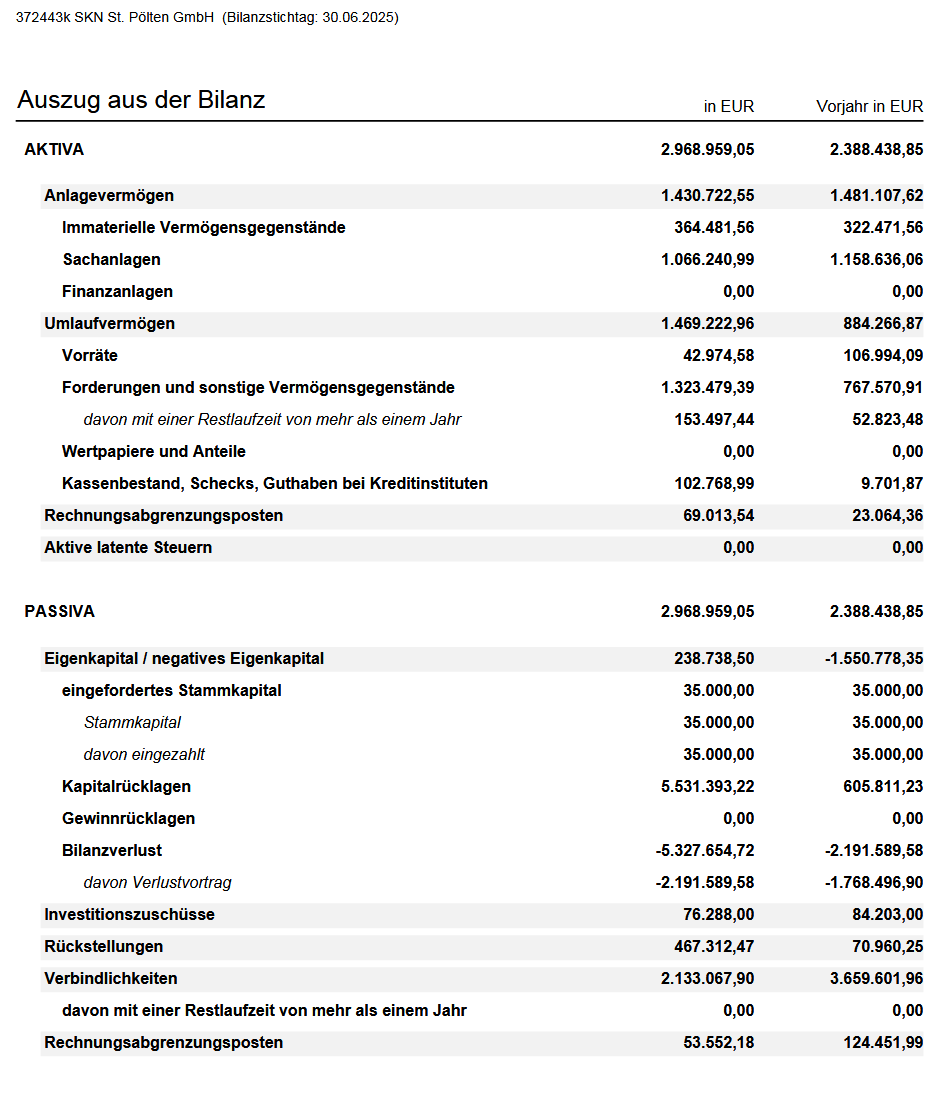Select the AKTIVA section label
The image size is (943, 1098).
tap(54, 150)
